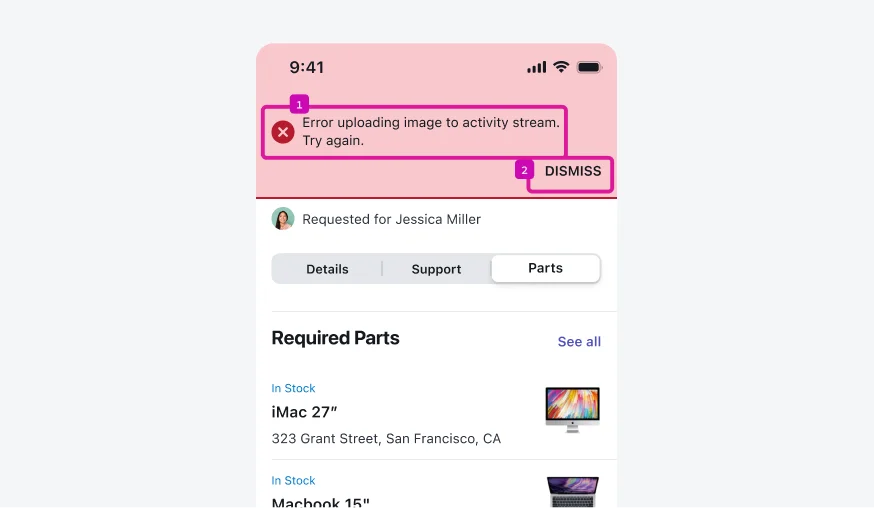The width and height of the screenshot is (874, 508).
Task: Click Jessica Miller's avatar image
Action: pos(283,219)
